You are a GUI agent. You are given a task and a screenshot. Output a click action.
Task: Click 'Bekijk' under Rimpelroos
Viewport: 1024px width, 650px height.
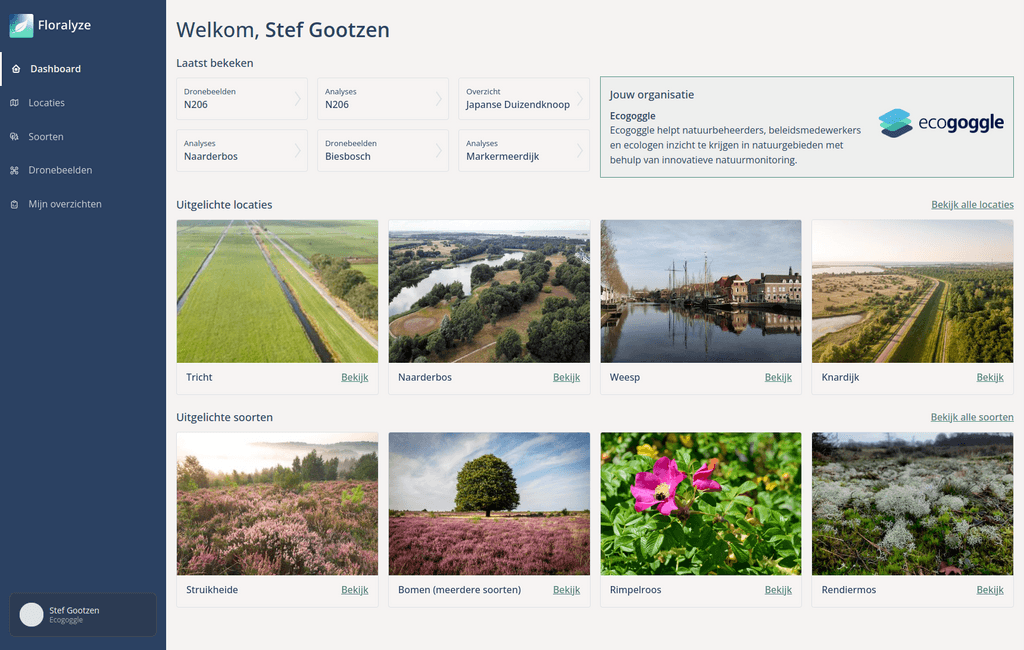(x=778, y=590)
